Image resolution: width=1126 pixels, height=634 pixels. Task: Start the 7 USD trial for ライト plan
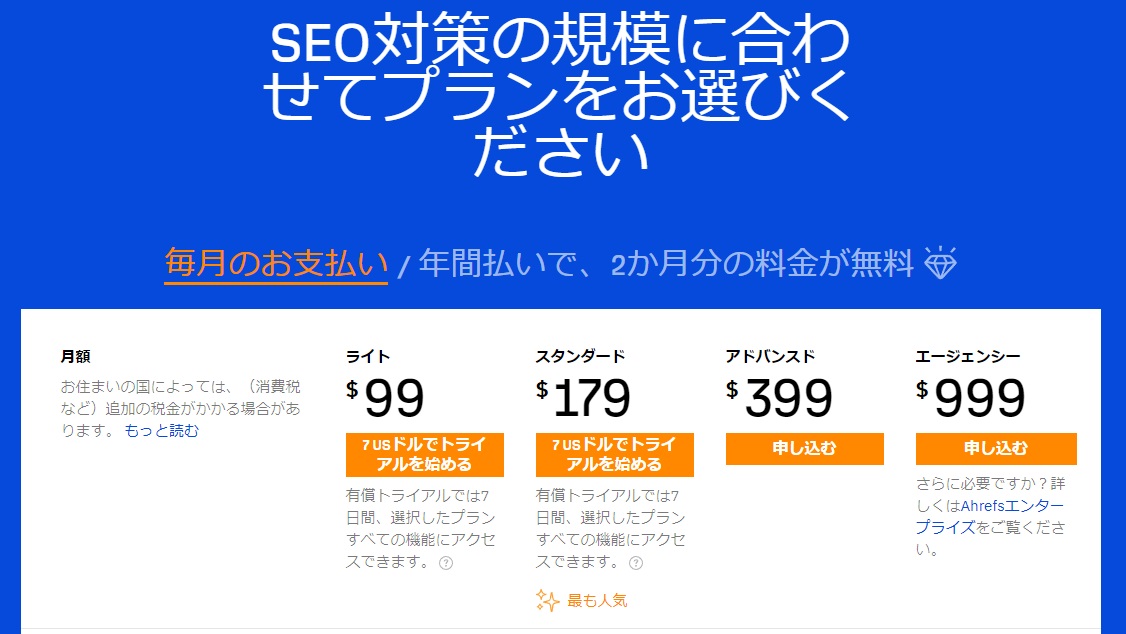tap(424, 454)
